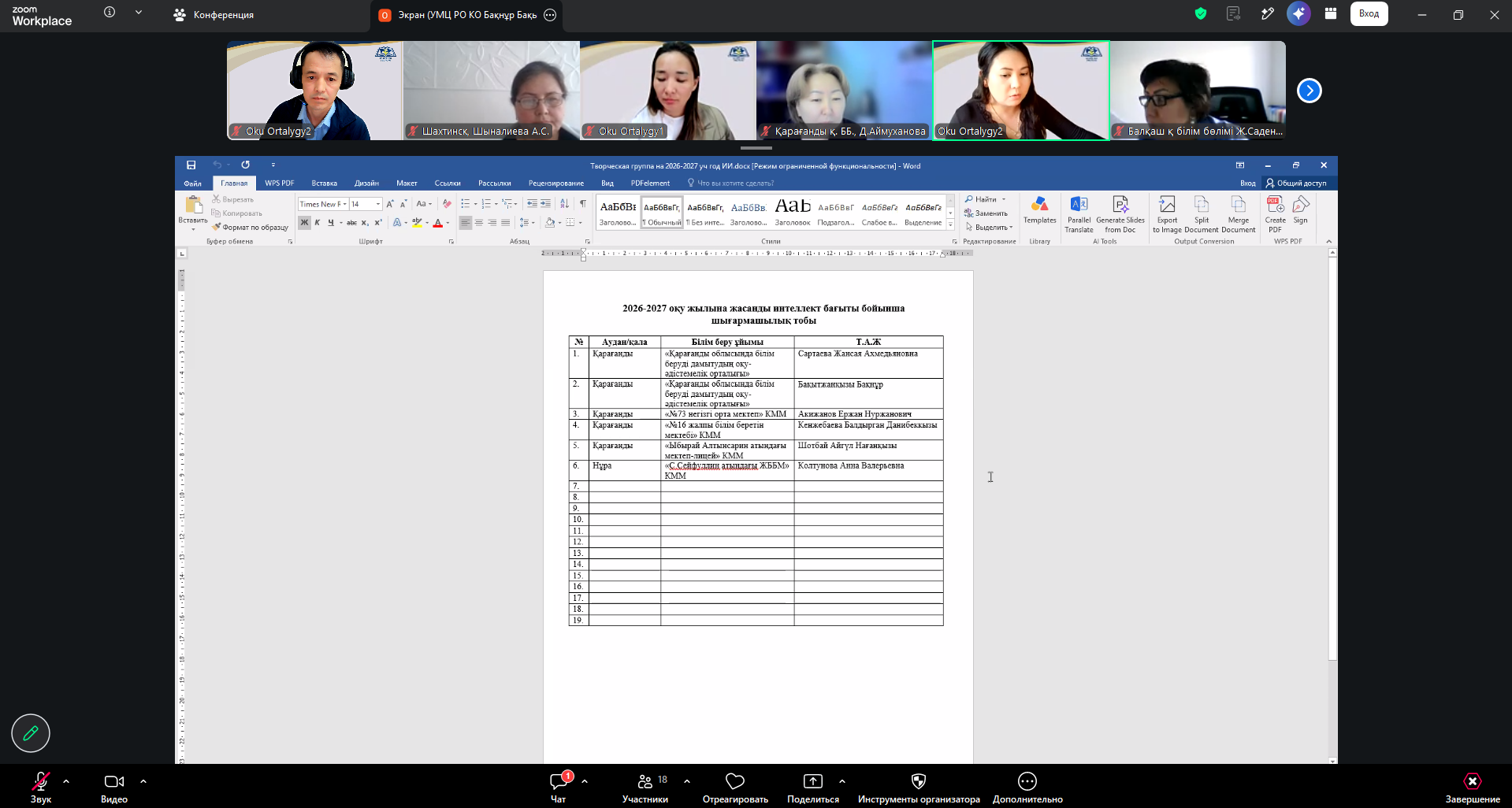Toggle the Zoom video camera

114,781
